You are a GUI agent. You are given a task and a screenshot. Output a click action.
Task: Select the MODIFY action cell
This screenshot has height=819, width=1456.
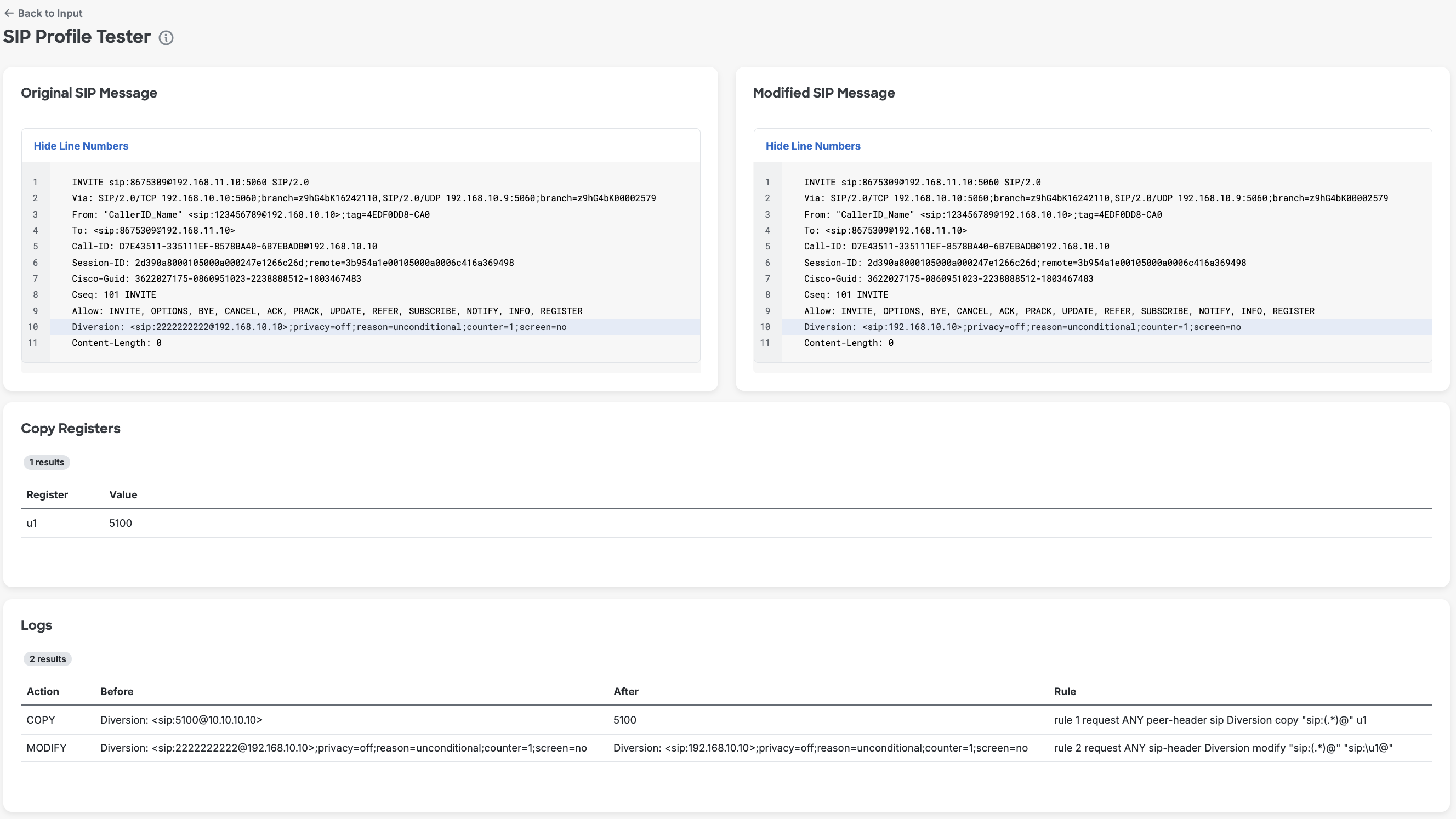coord(47,748)
